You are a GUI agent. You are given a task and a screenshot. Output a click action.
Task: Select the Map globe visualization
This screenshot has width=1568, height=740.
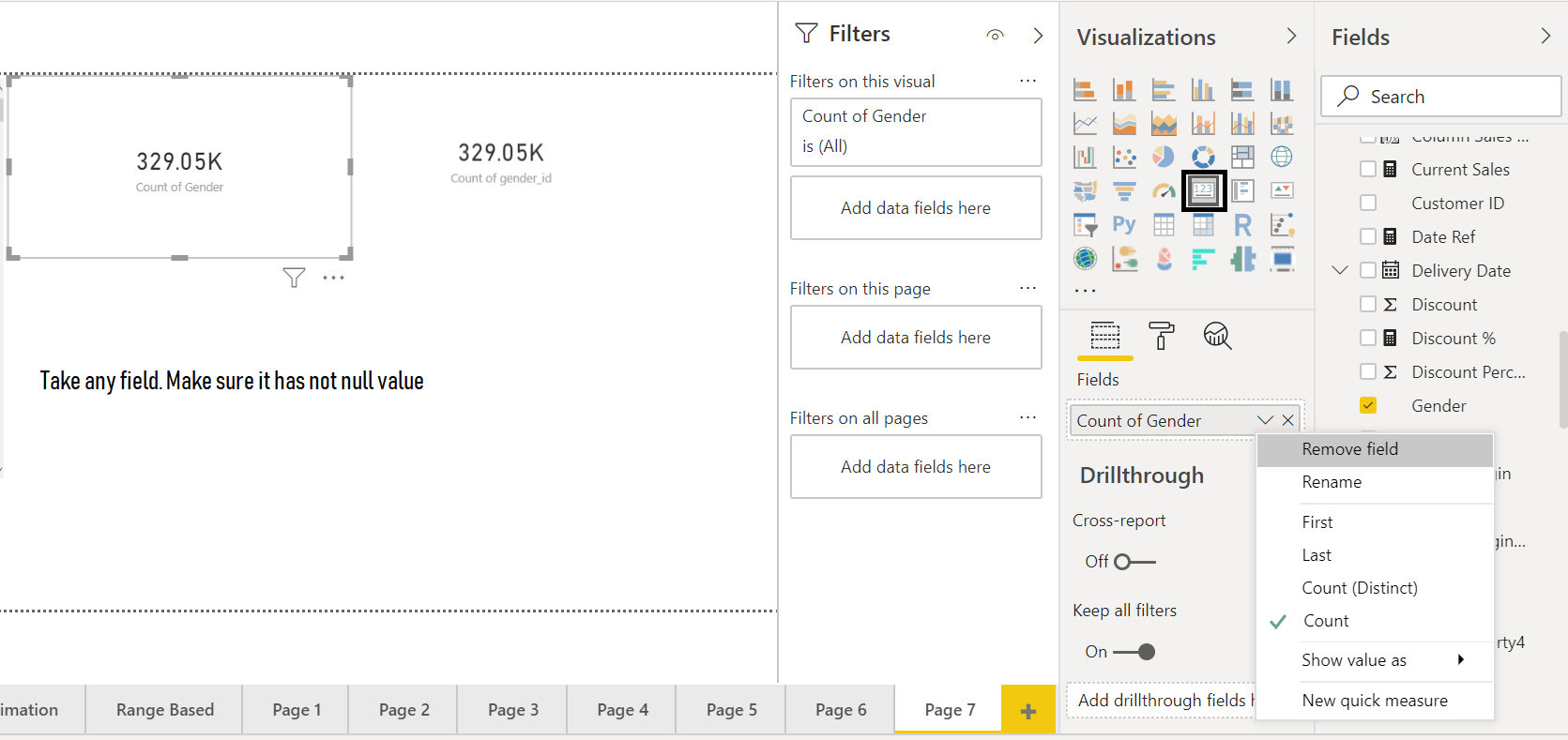(x=1282, y=157)
